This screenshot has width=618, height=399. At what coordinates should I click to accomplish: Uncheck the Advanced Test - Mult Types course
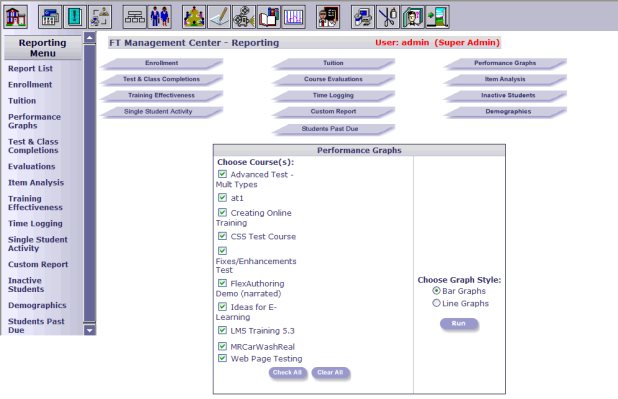(x=222, y=174)
